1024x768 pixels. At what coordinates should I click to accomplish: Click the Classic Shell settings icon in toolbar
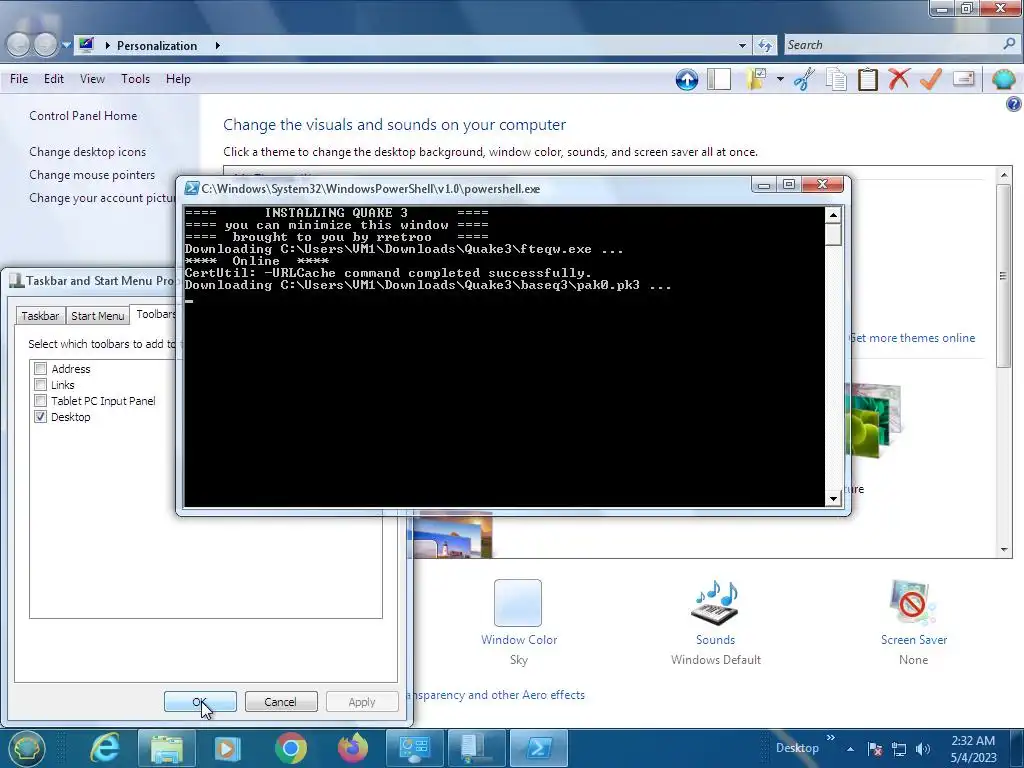(1003, 80)
